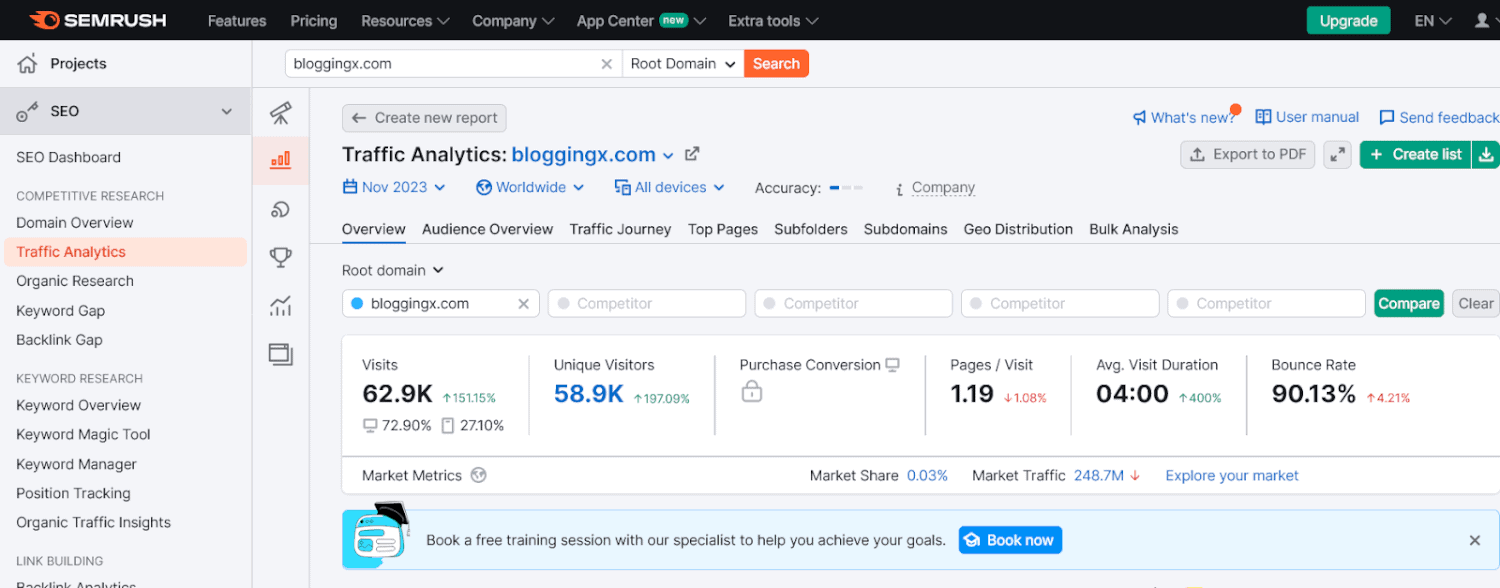
Task: Click the Semrush logo
Action: (x=97, y=19)
